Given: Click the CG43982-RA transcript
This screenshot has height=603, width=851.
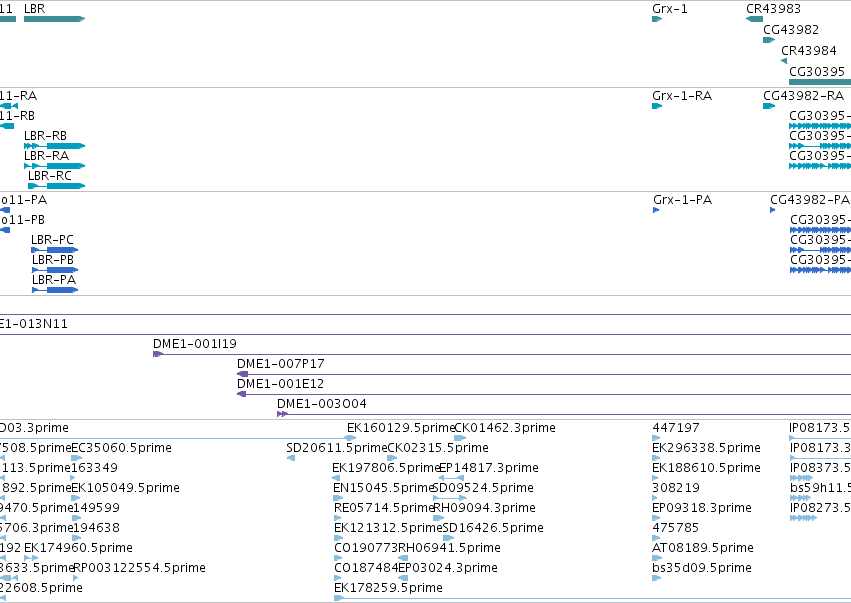Looking at the screenshot, I should coord(769,106).
